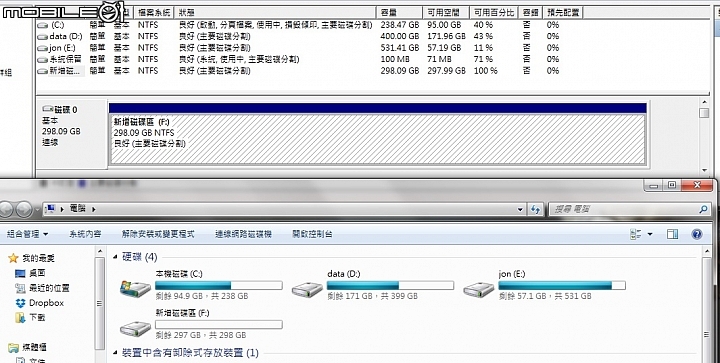This screenshot has width=720, height=363.
Task: Click 開啟控制台 in the command bar
Action: point(312,235)
